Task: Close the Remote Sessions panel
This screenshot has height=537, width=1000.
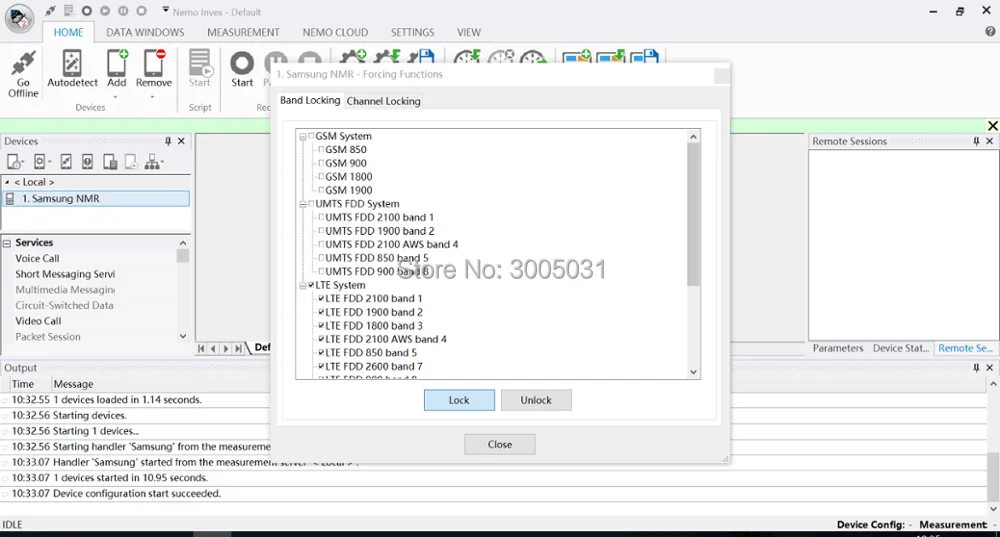Action: pyautogui.click(x=989, y=141)
